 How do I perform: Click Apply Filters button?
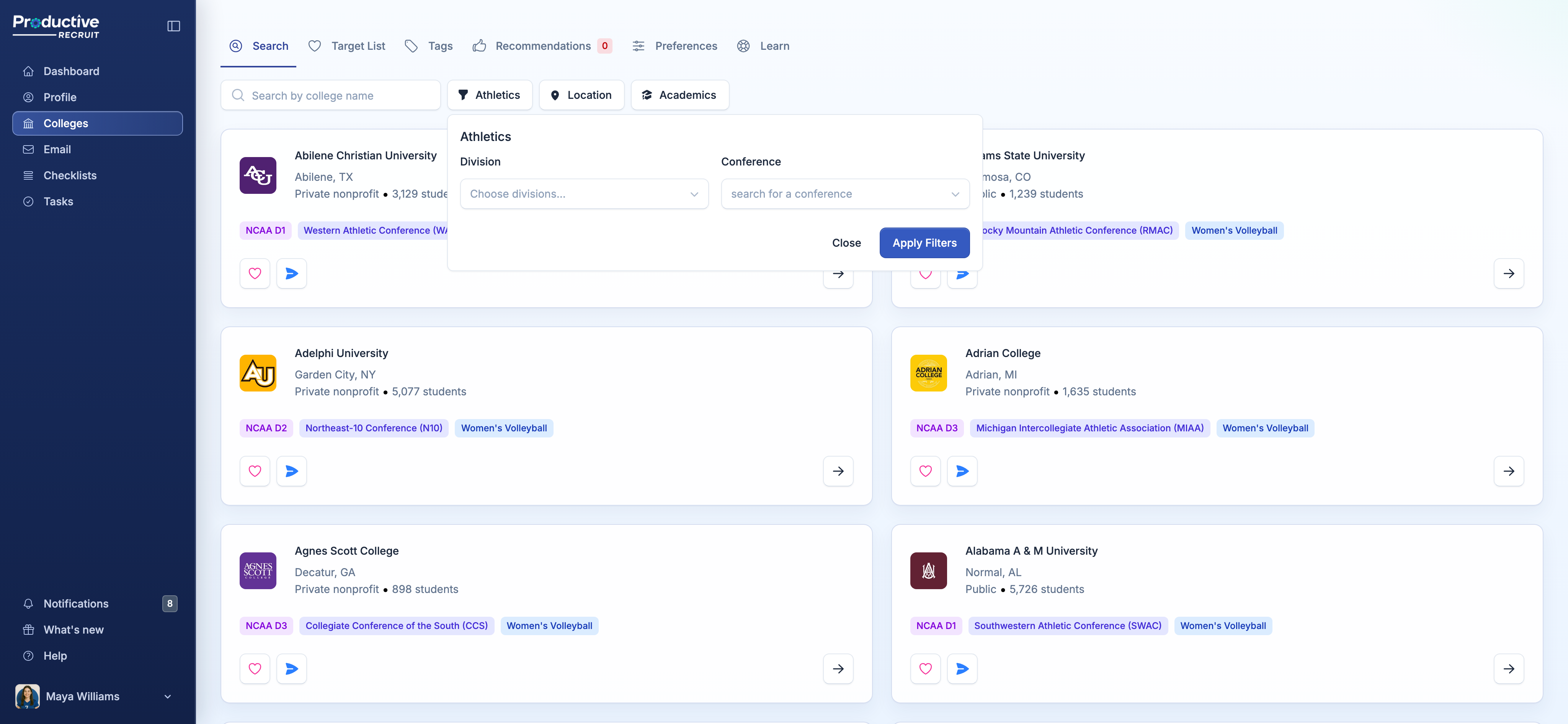tap(924, 243)
